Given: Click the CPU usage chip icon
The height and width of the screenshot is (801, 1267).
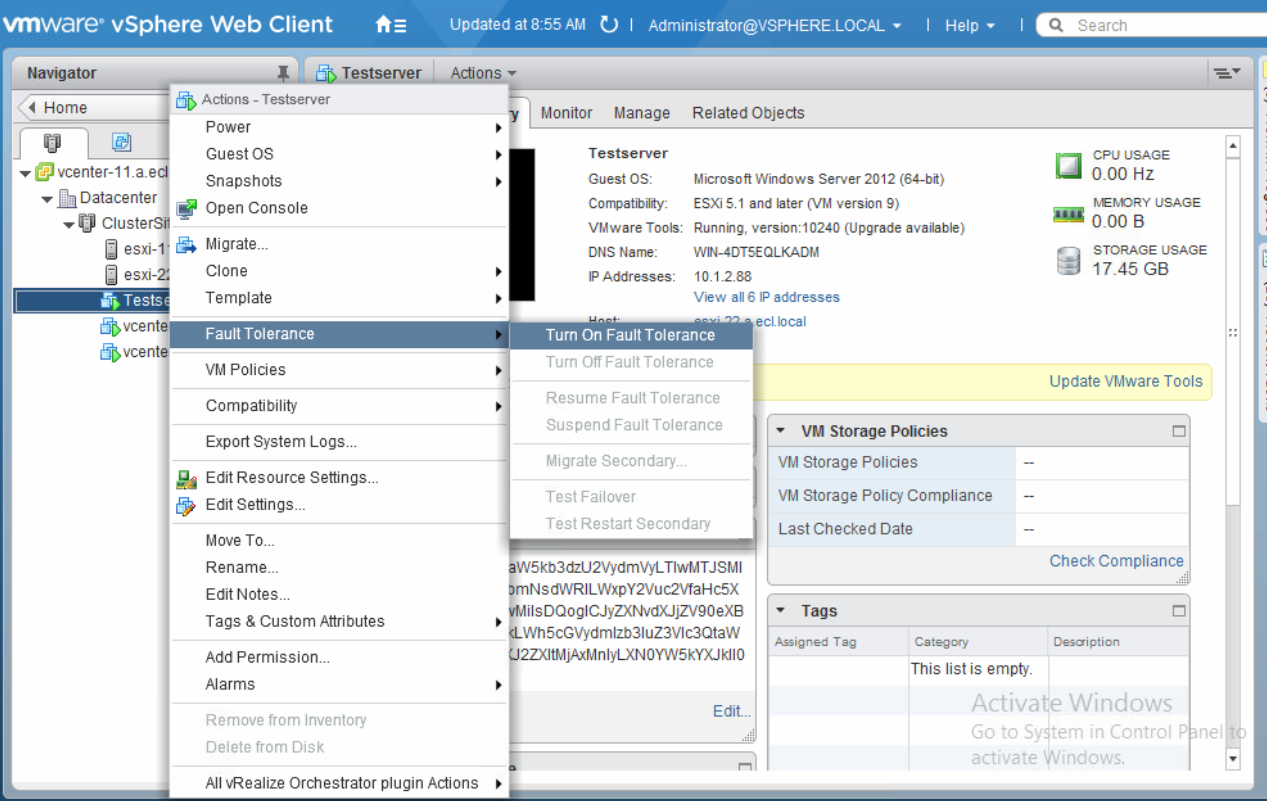Looking at the screenshot, I should pos(1069,166).
